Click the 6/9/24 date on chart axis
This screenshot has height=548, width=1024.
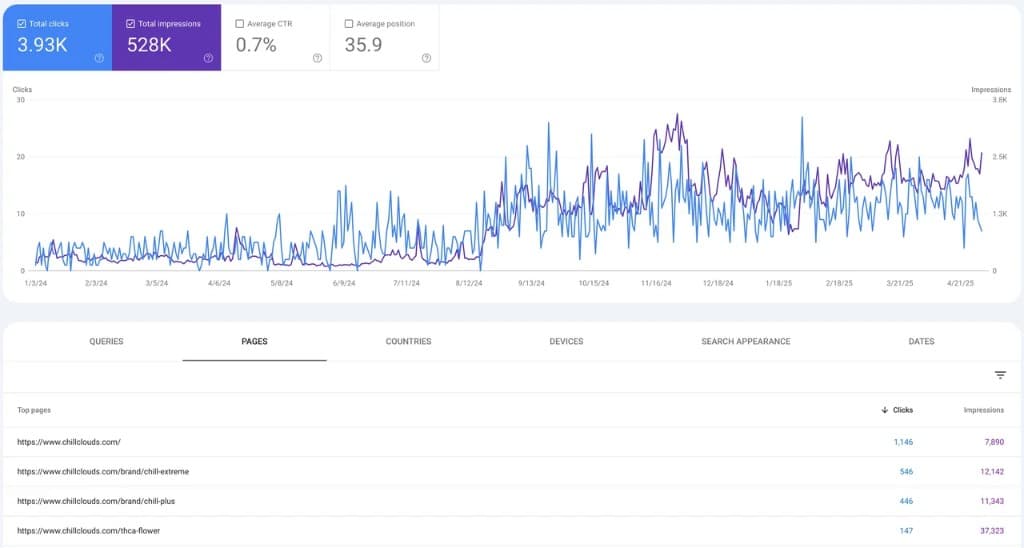pos(344,283)
